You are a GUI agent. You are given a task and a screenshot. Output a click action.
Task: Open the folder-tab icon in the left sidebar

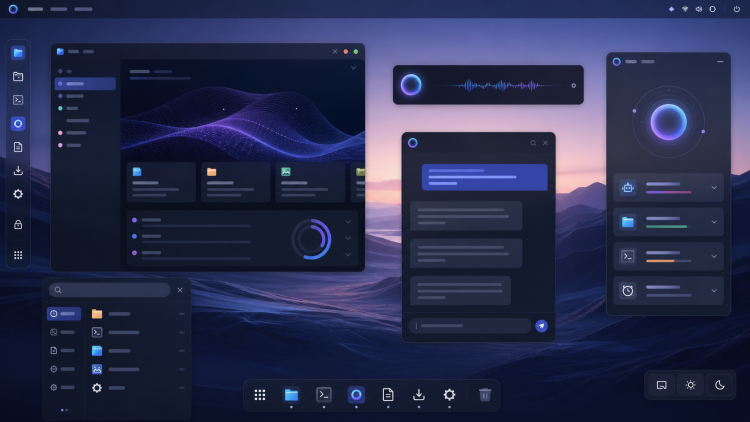pos(18,77)
